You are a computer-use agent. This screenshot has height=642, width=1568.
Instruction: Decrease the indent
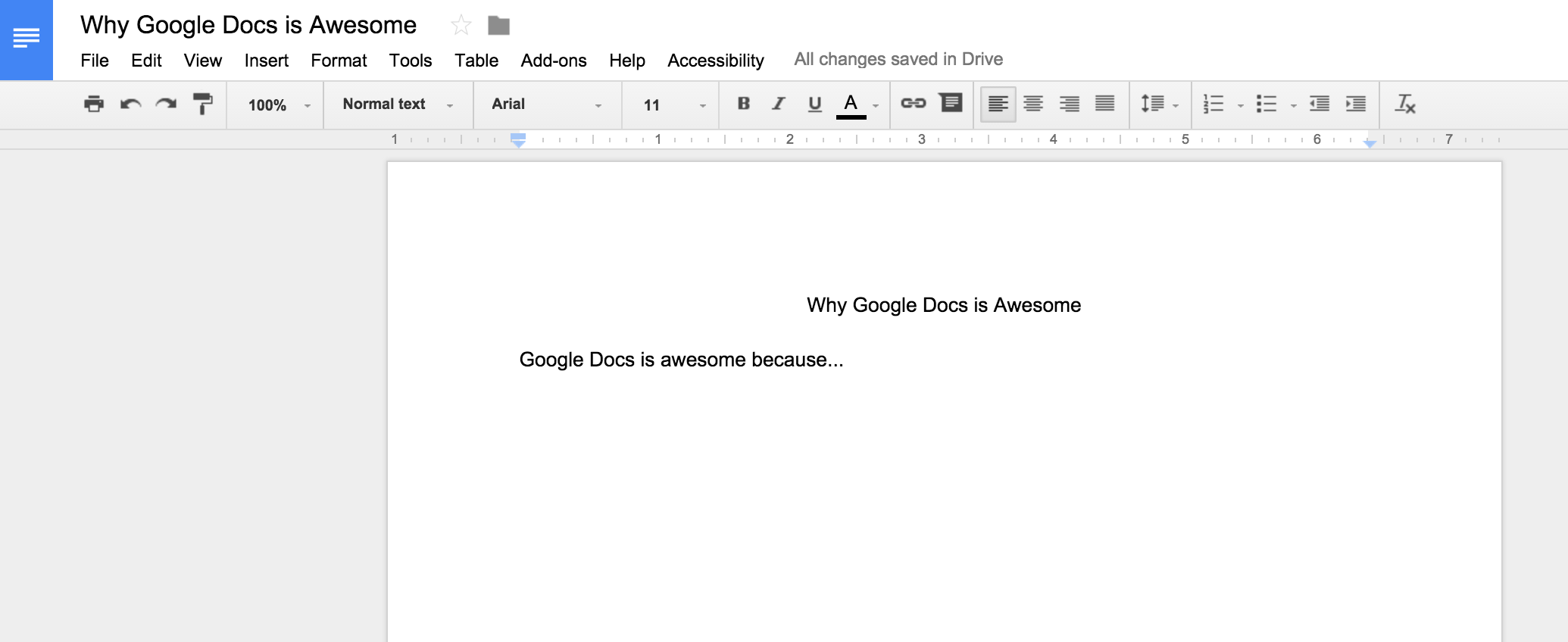1320,104
